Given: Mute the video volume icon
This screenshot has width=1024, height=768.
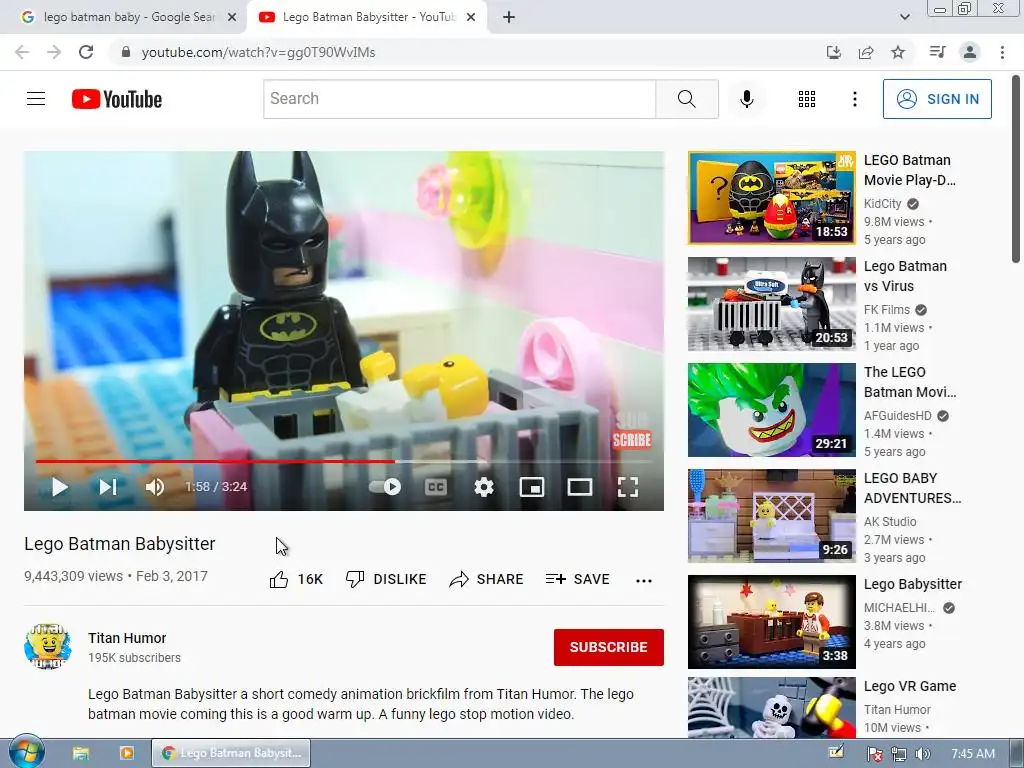Looking at the screenshot, I should (155, 487).
